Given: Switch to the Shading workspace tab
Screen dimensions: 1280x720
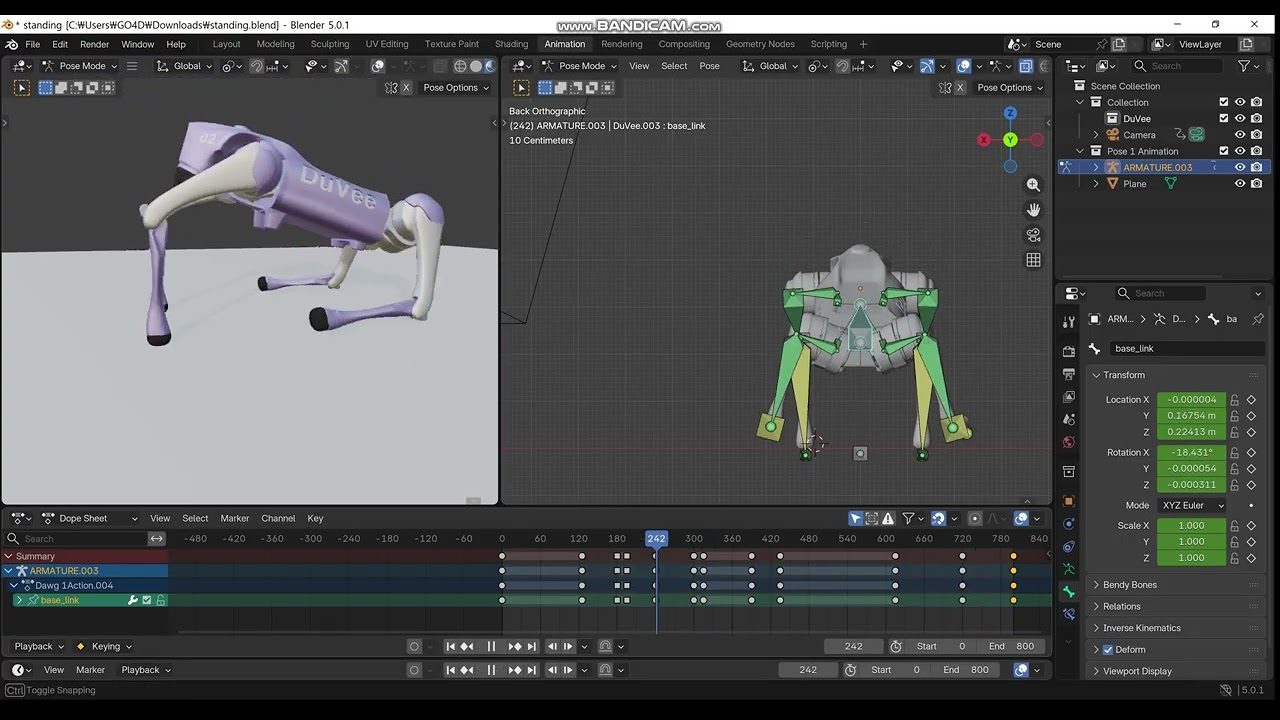Looking at the screenshot, I should tap(511, 44).
